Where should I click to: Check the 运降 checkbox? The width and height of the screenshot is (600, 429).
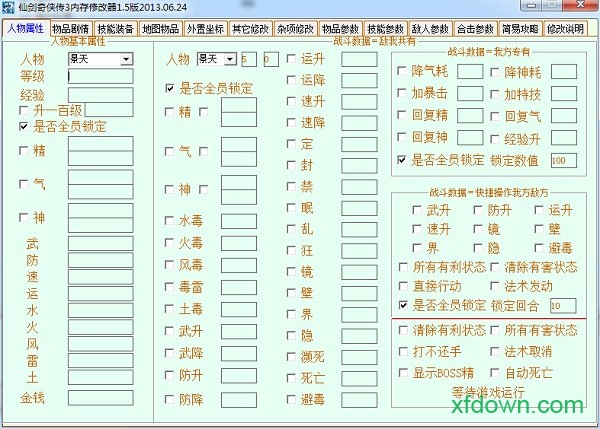coord(292,80)
